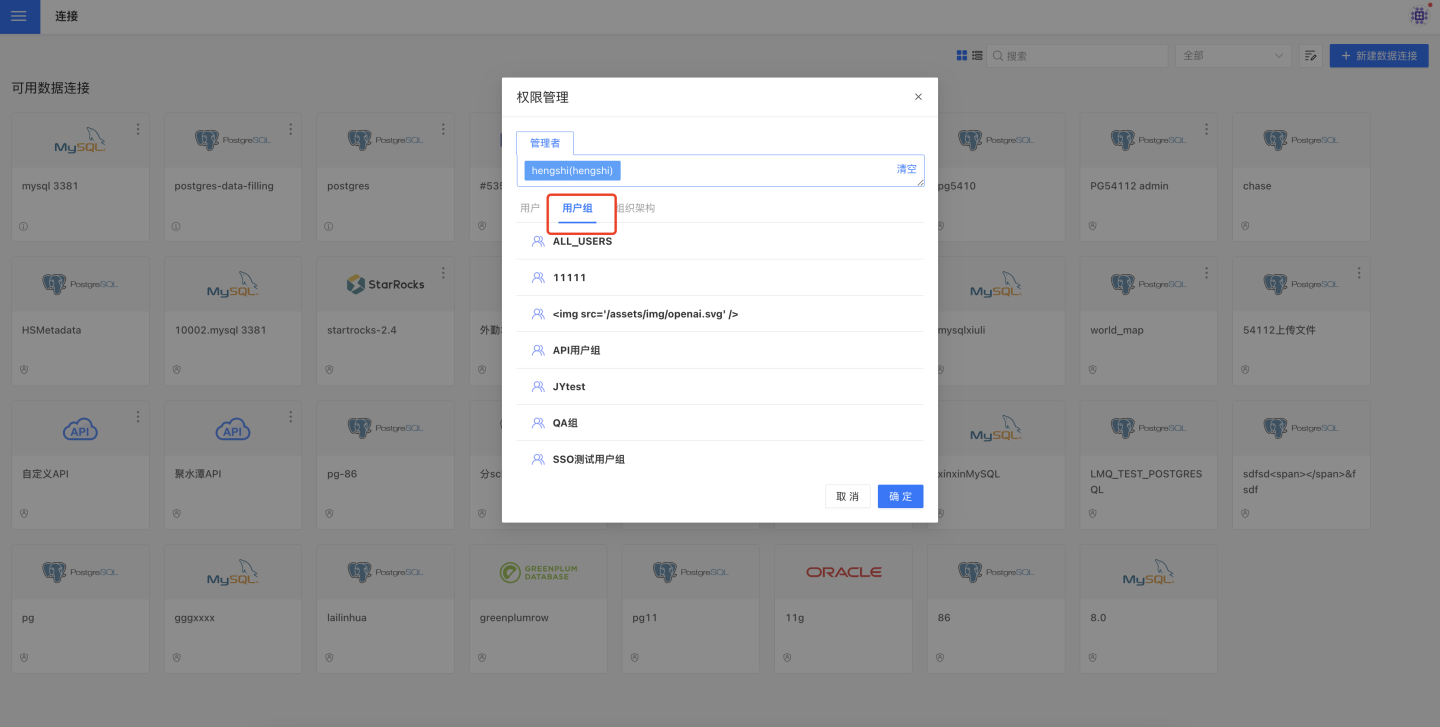Switch to the 组织架构 tab
The image size is (1440, 727).
[x=635, y=208]
